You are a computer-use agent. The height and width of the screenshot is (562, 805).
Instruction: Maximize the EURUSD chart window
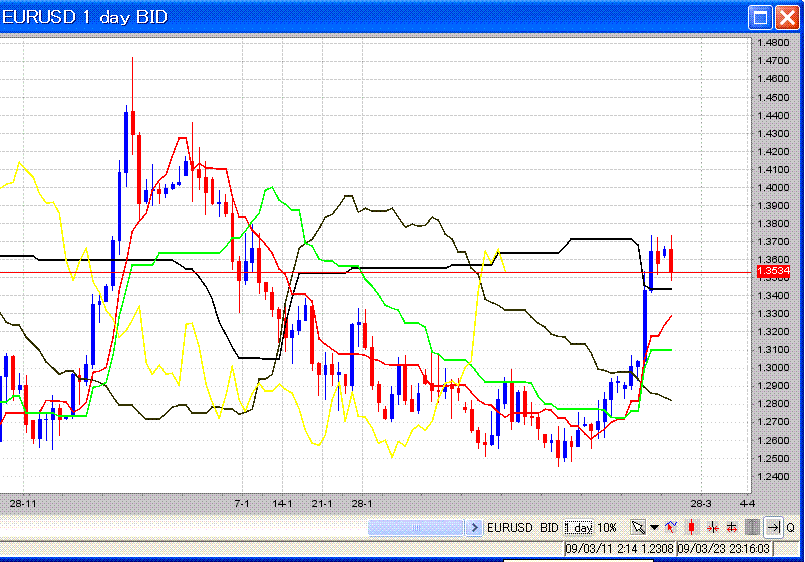point(760,17)
